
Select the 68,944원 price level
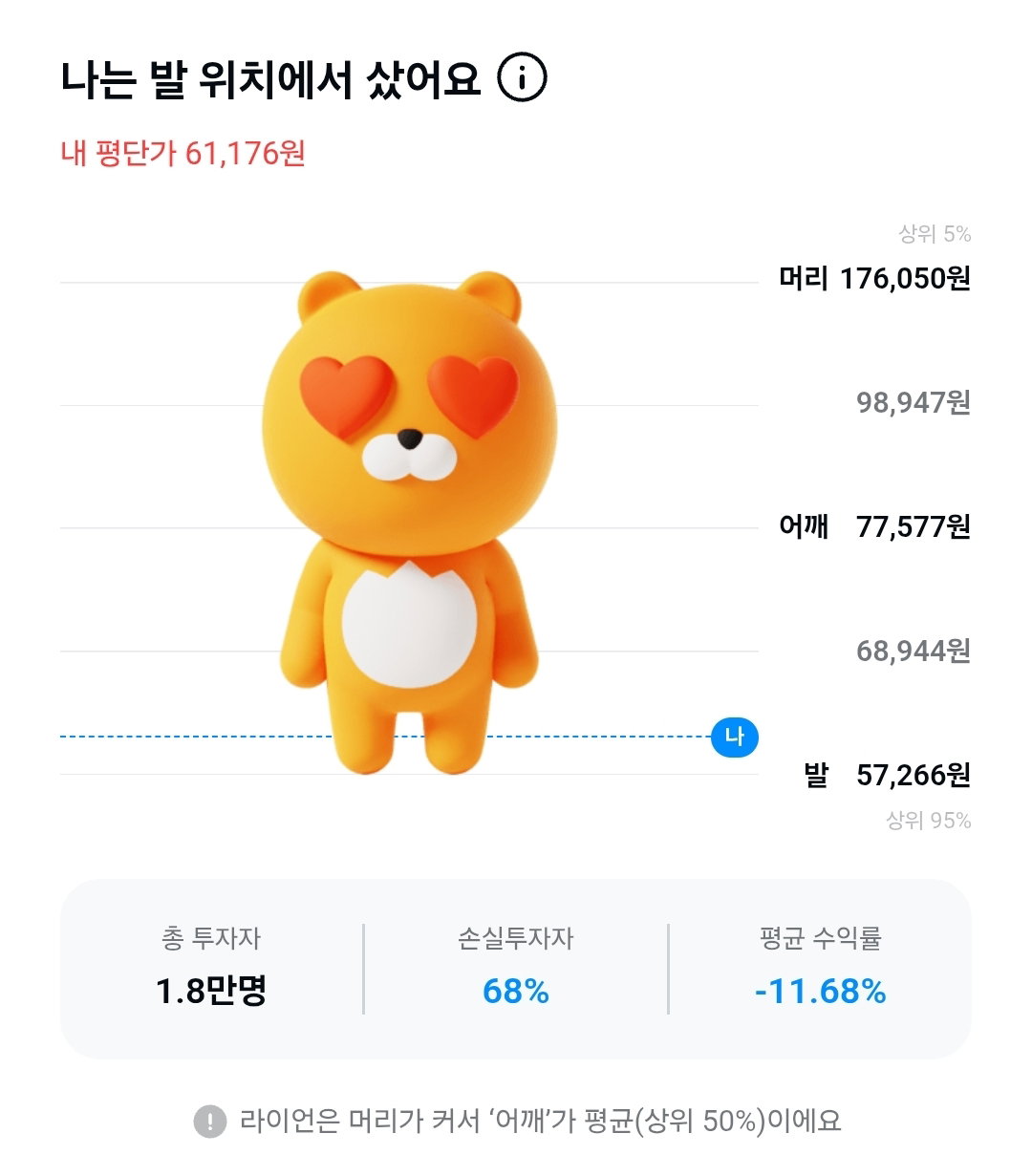[x=914, y=652]
